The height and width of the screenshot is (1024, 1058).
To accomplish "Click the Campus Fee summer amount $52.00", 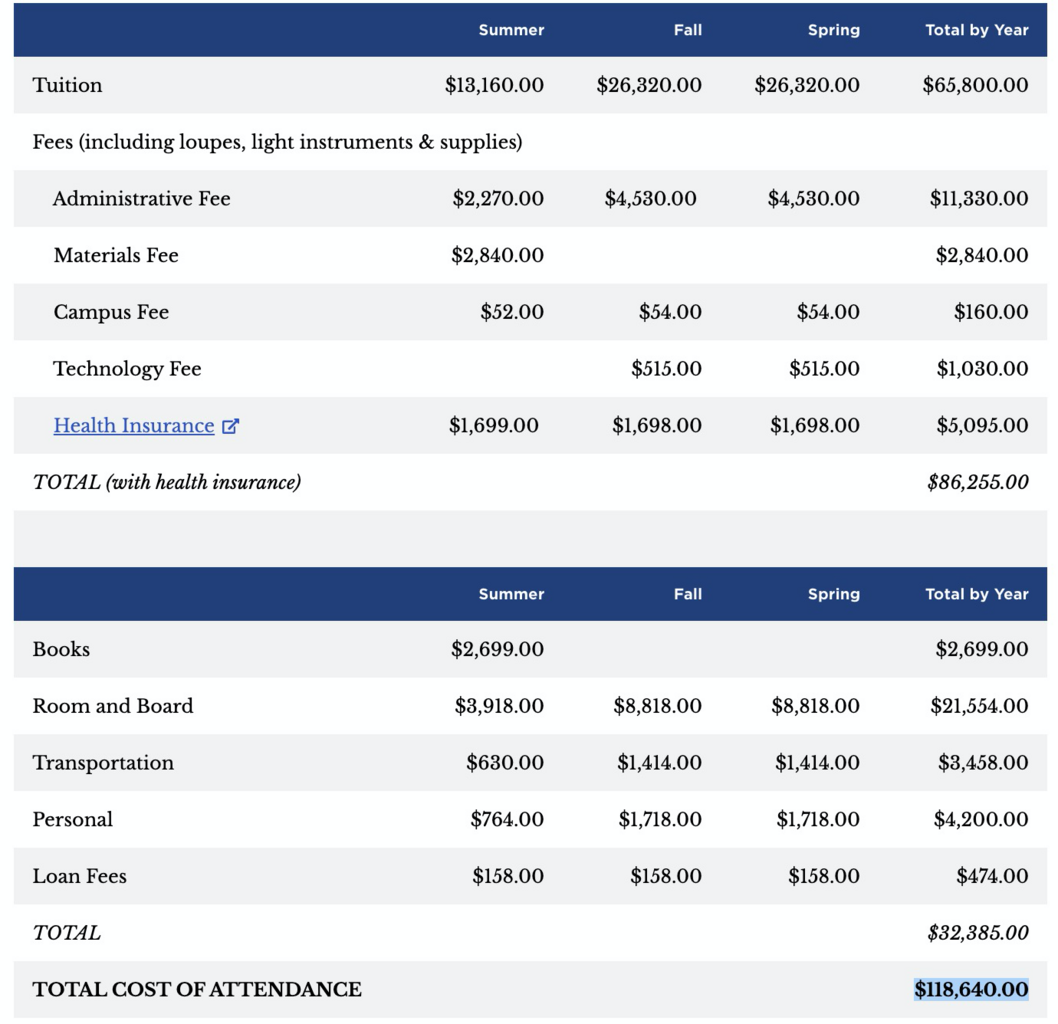I will 511,312.
